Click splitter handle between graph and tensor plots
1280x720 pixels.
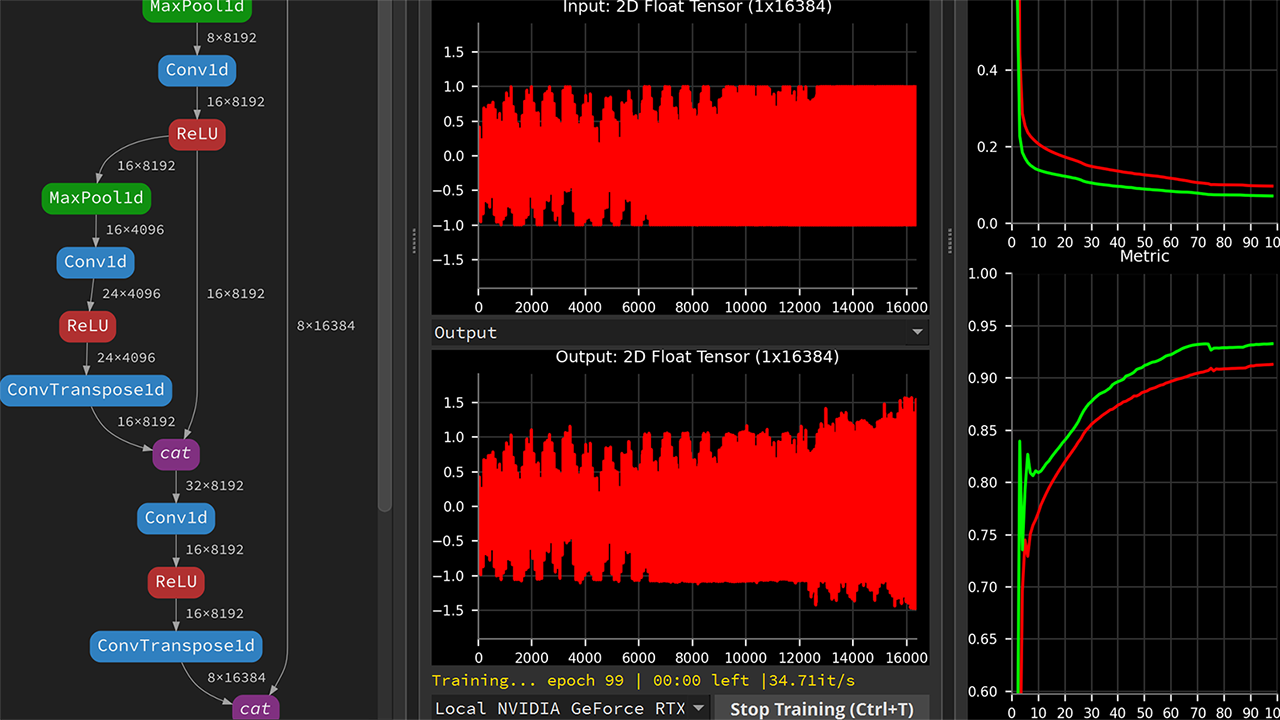tap(414, 242)
